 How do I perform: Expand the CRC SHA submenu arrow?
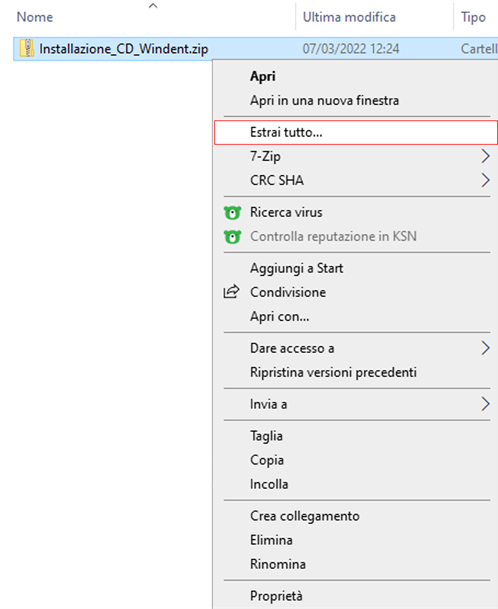[x=485, y=180]
